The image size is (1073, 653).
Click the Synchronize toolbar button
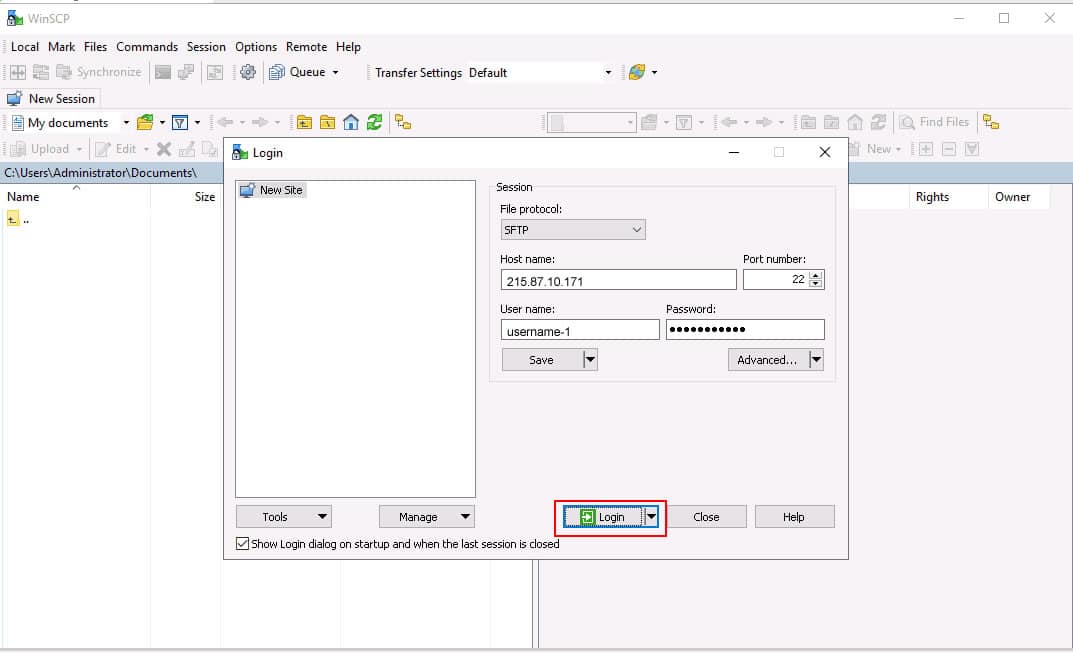(99, 72)
